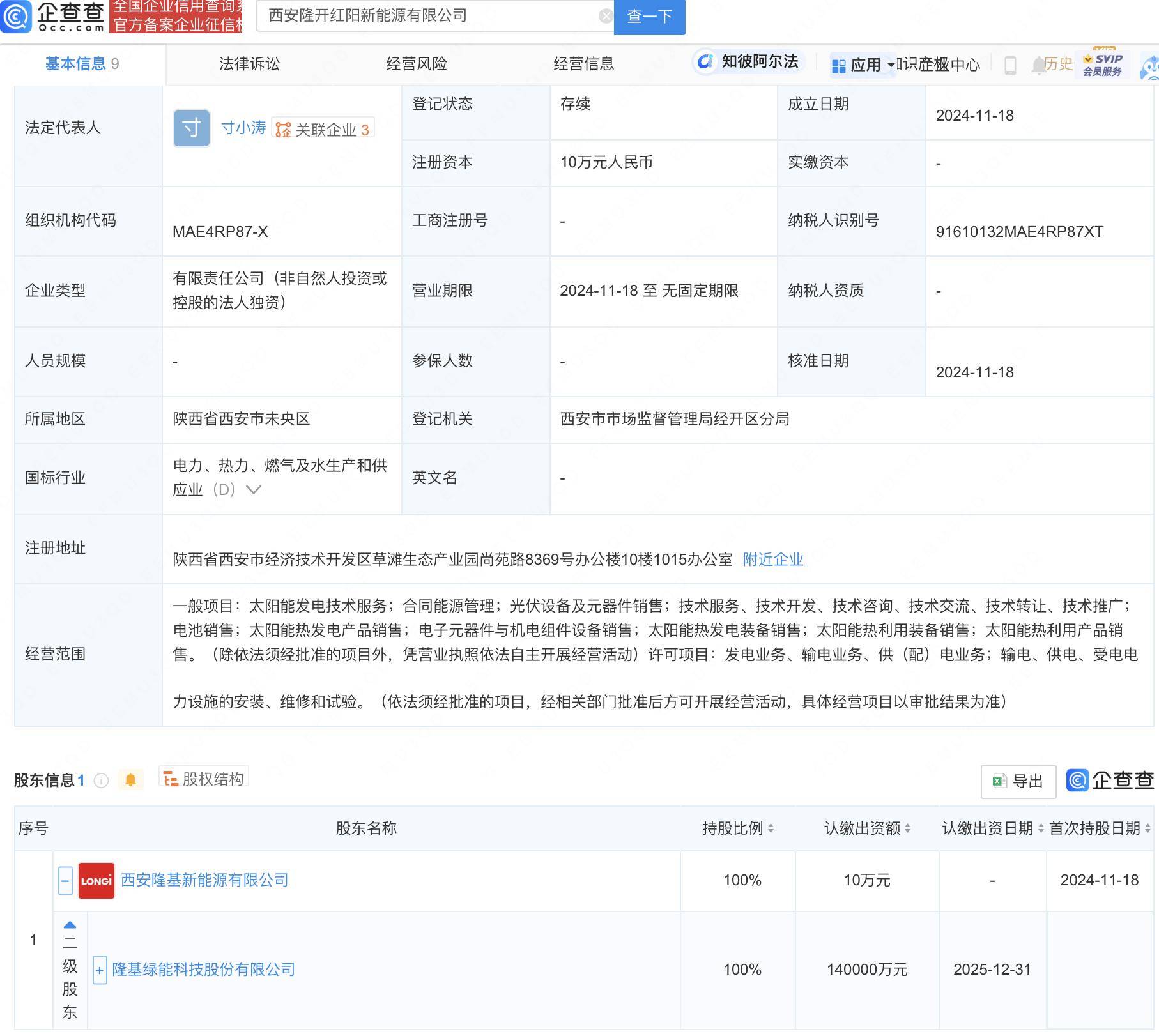Expand 隆基绿能科技股份有限公司 sub-shareholders
Image resolution: width=1159 pixels, height=1036 pixels.
pyautogui.click(x=100, y=970)
